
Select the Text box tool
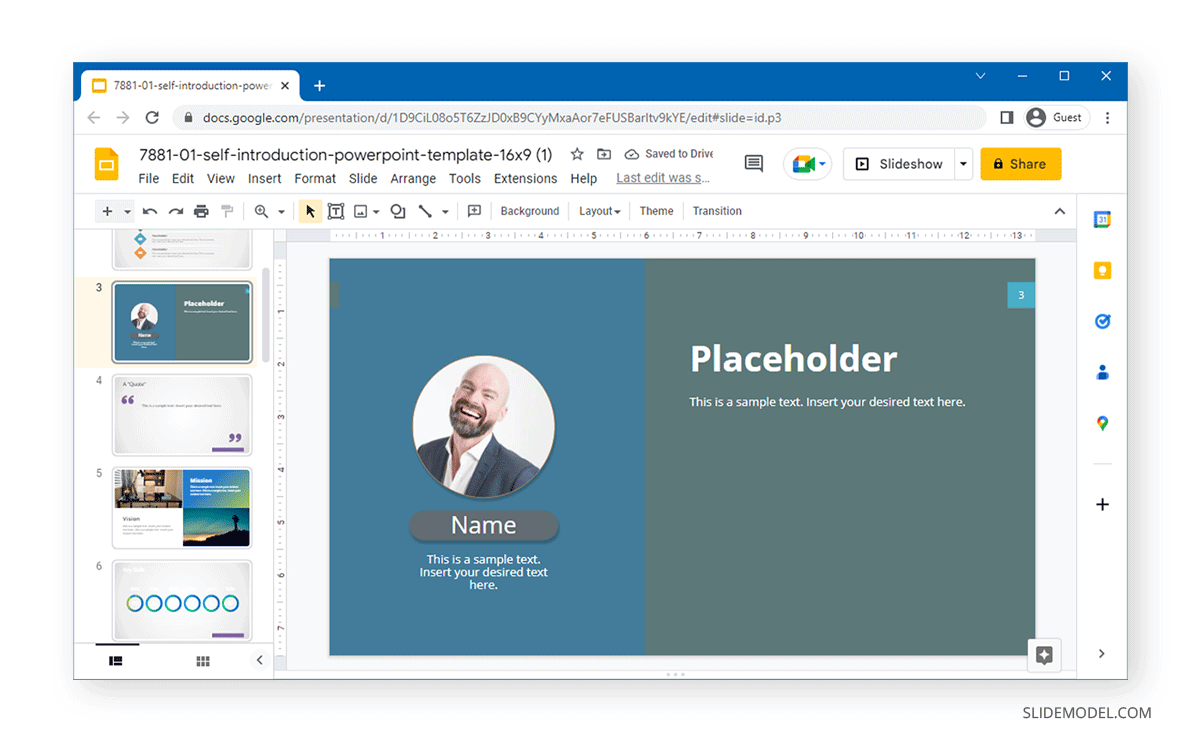[x=336, y=211]
